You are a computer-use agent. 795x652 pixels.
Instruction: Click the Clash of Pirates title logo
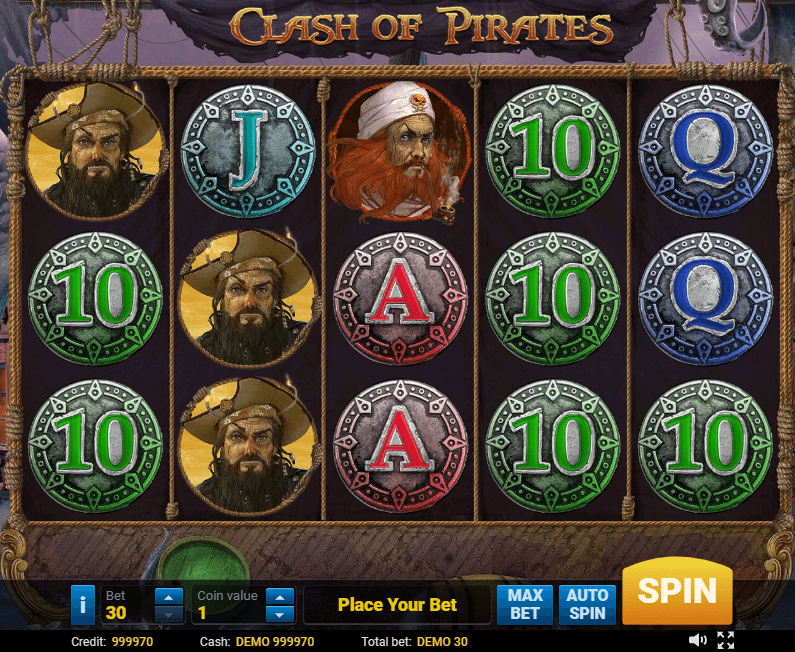click(x=421, y=25)
